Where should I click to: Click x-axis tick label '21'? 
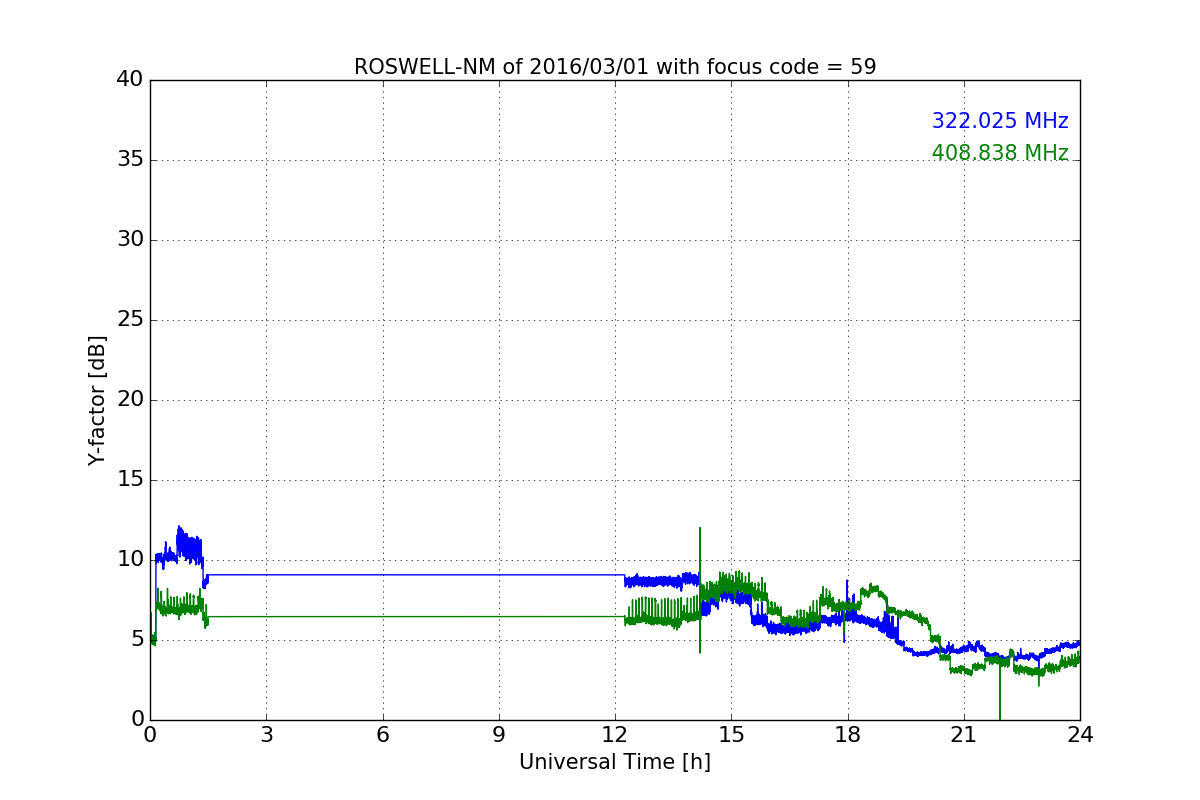[963, 735]
